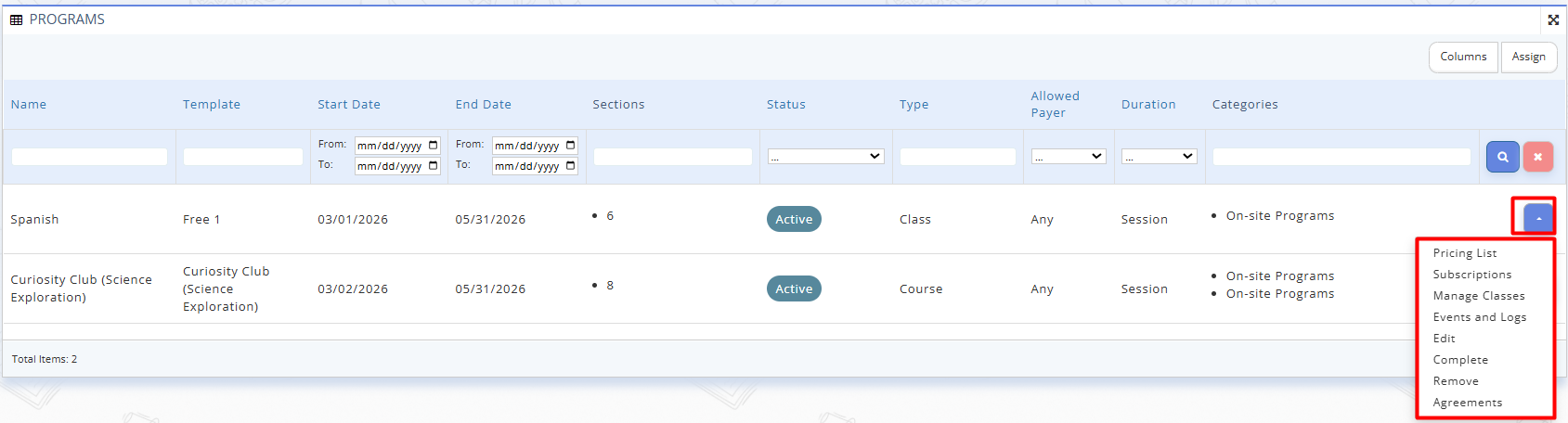The image size is (1568, 423).
Task: Open calendar picker for End Date From
Action: point(570,146)
